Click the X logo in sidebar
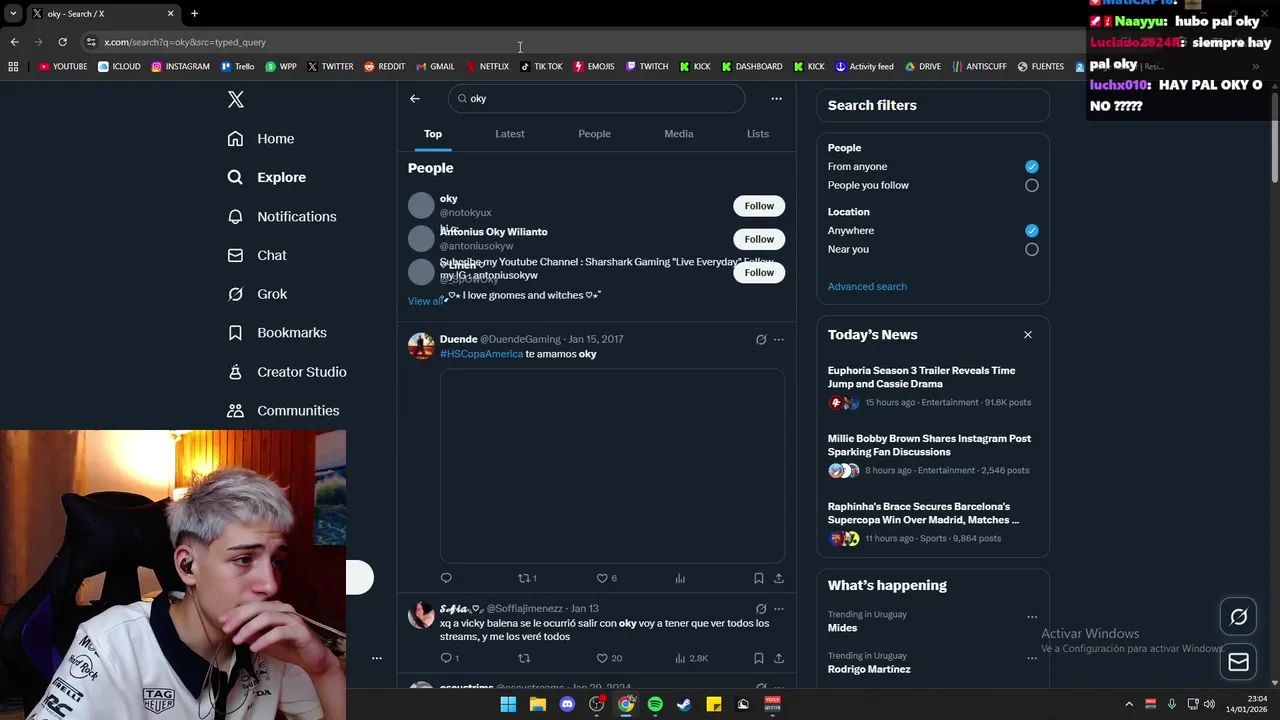 [235, 99]
